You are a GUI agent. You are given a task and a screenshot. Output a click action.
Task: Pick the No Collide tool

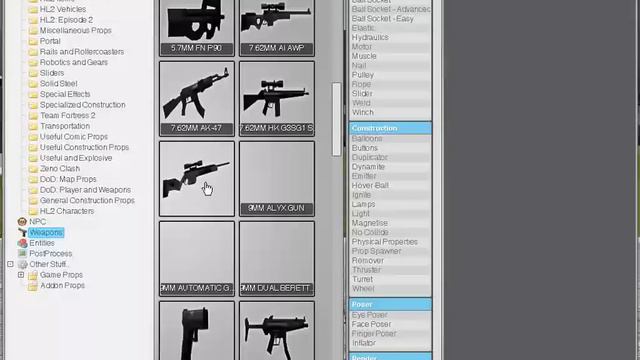pos(370,232)
